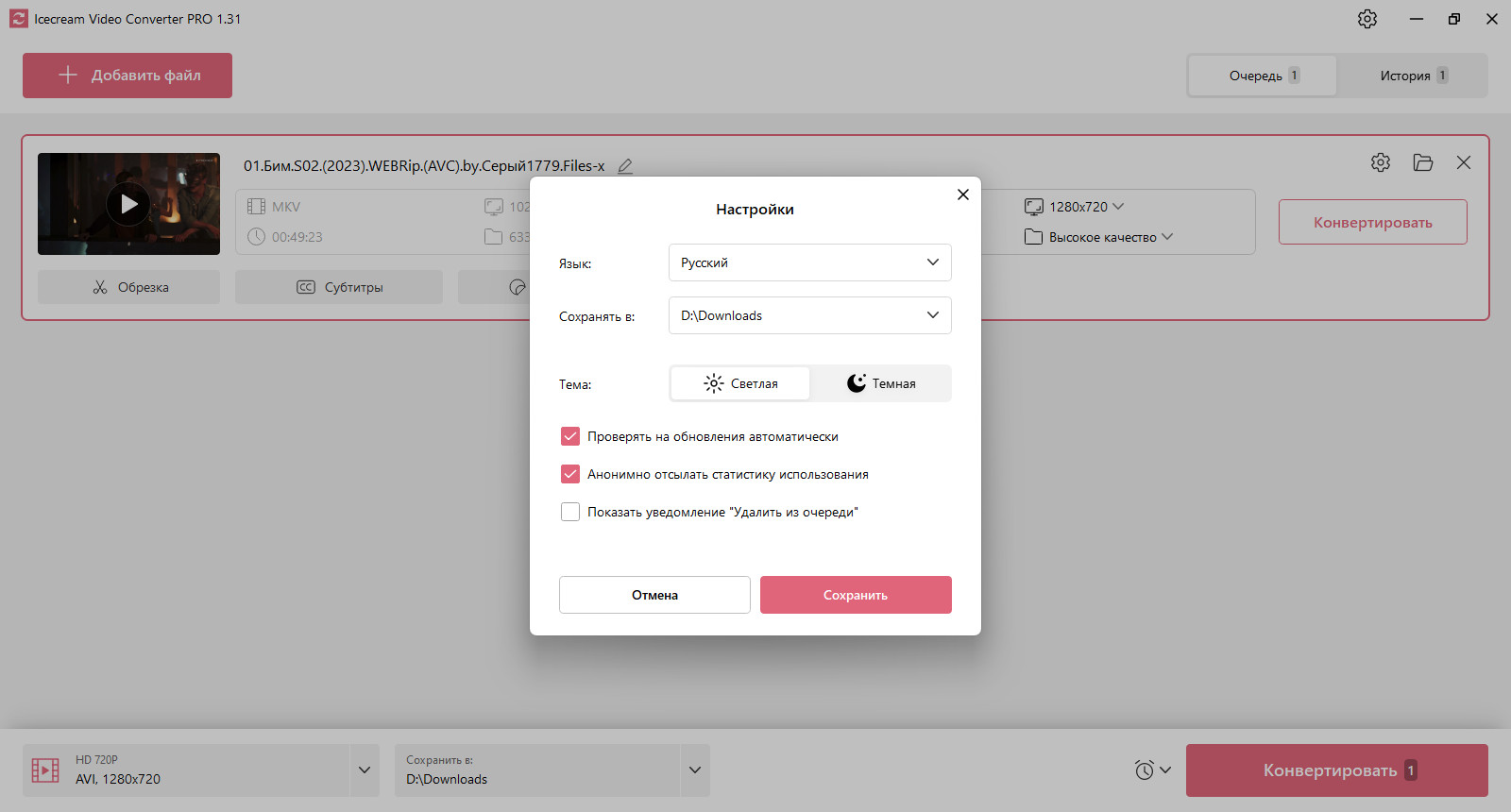Click the queued file name text
The image size is (1511, 812).
[x=424, y=166]
